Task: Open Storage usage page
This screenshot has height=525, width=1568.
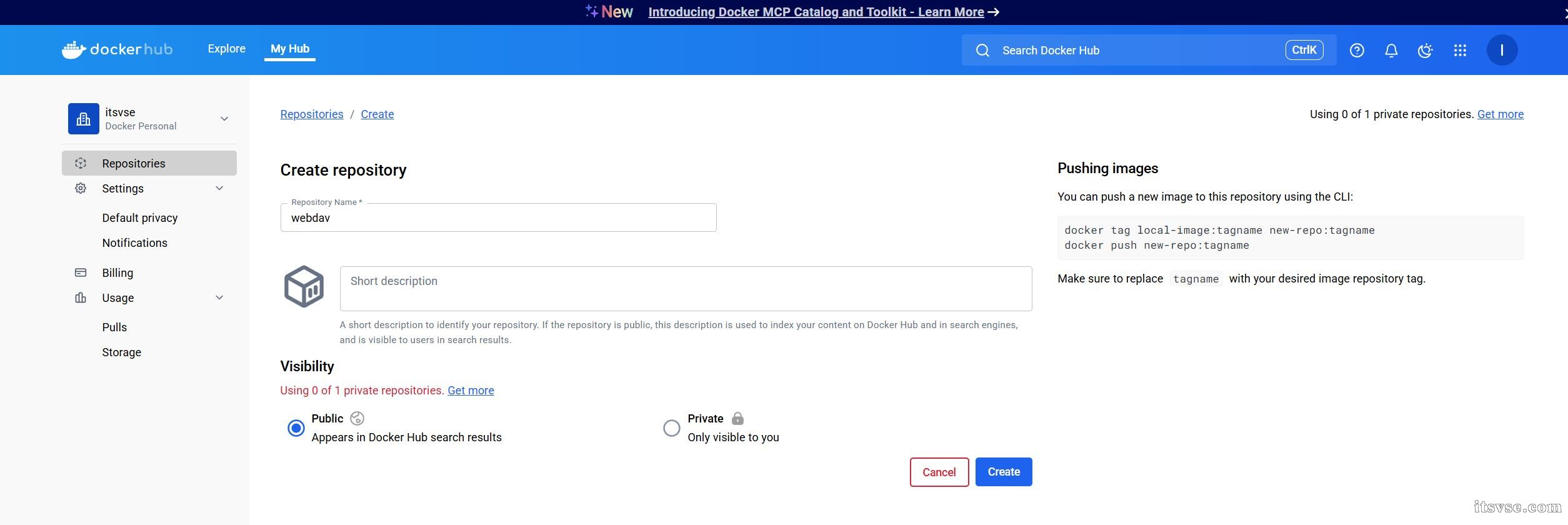Action: tap(121, 352)
